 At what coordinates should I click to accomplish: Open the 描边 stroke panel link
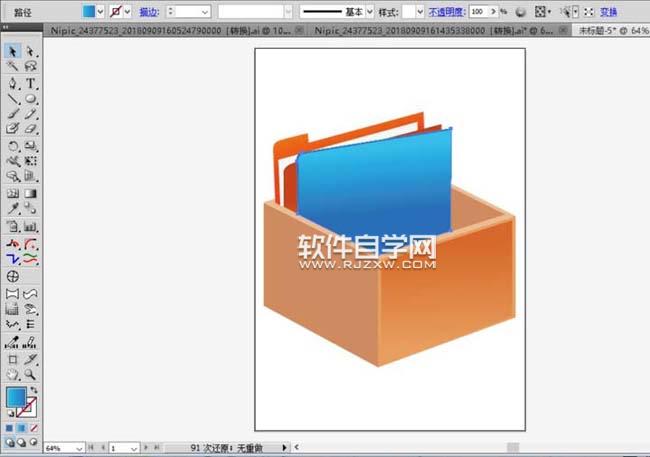(149, 12)
